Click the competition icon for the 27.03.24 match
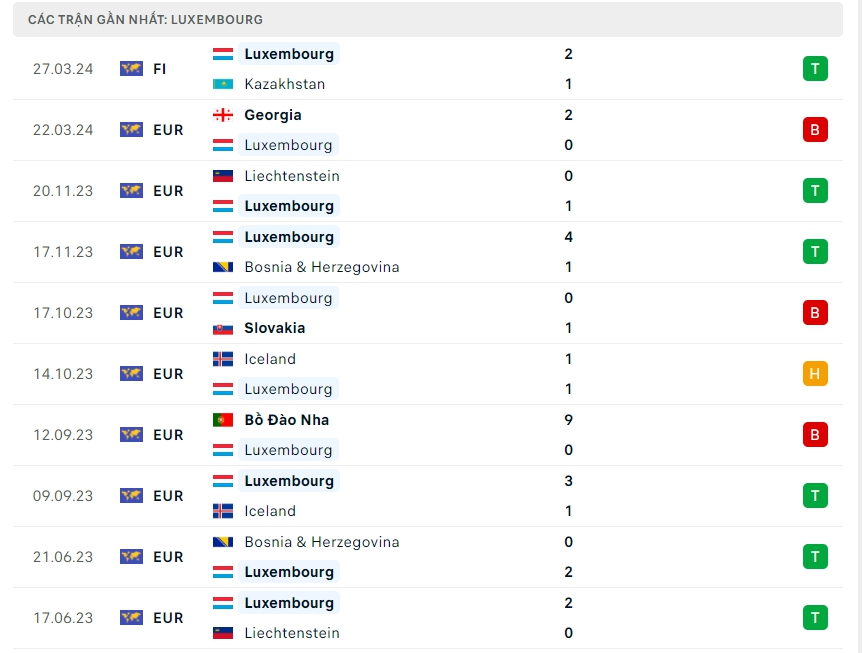 tap(131, 69)
